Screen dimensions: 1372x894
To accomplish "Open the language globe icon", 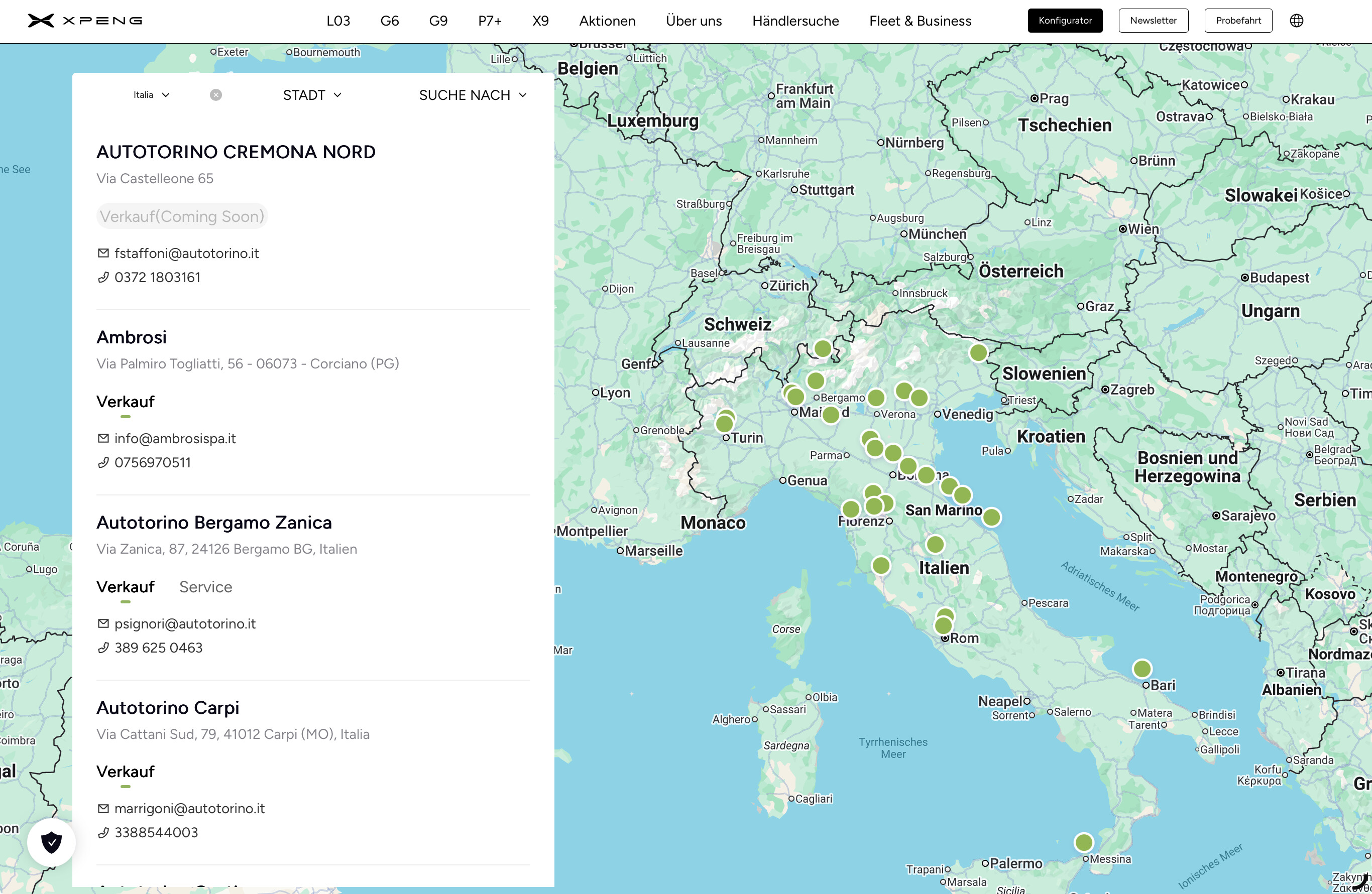I will pyautogui.click(x=1297, y=21).
